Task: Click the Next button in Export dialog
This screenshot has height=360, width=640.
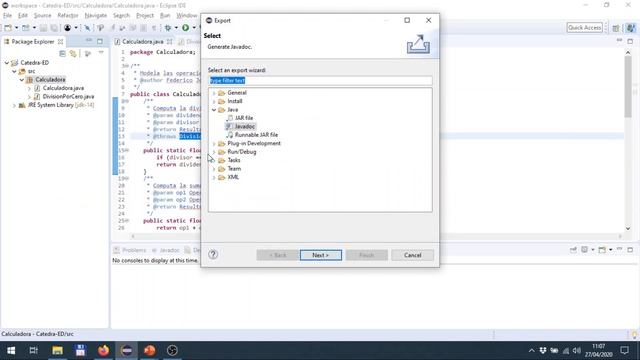Action: pyautogui.click(x=321, y=255)
